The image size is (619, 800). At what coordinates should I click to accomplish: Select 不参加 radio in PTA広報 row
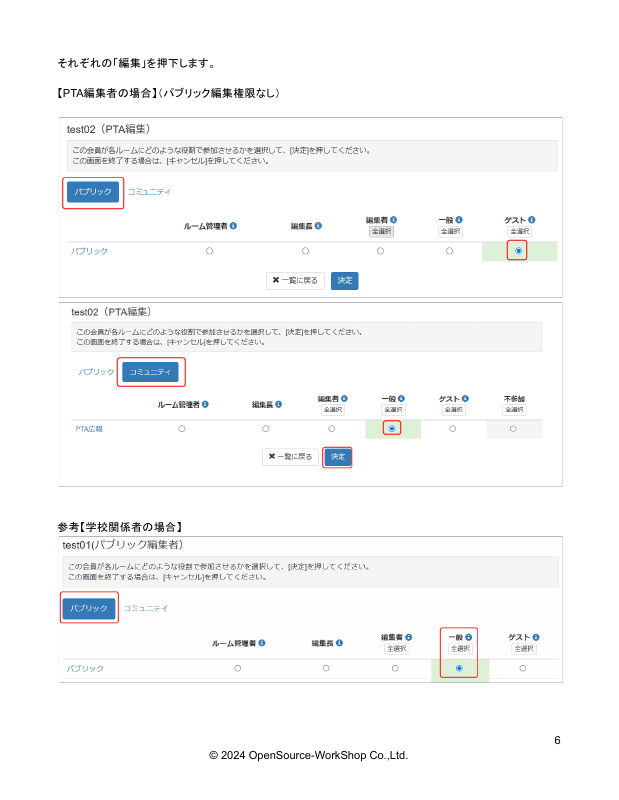click(x=513, y=429)
